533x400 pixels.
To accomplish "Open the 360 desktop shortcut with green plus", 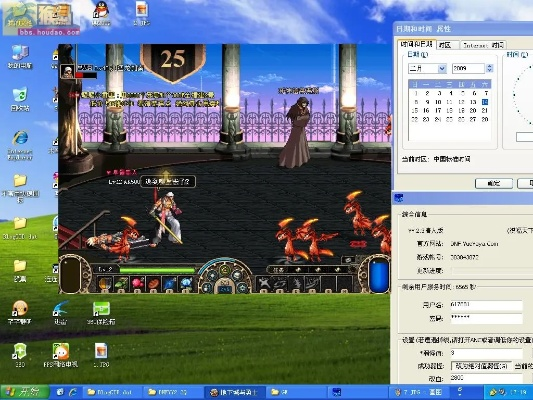I will [x=20, y=355].
